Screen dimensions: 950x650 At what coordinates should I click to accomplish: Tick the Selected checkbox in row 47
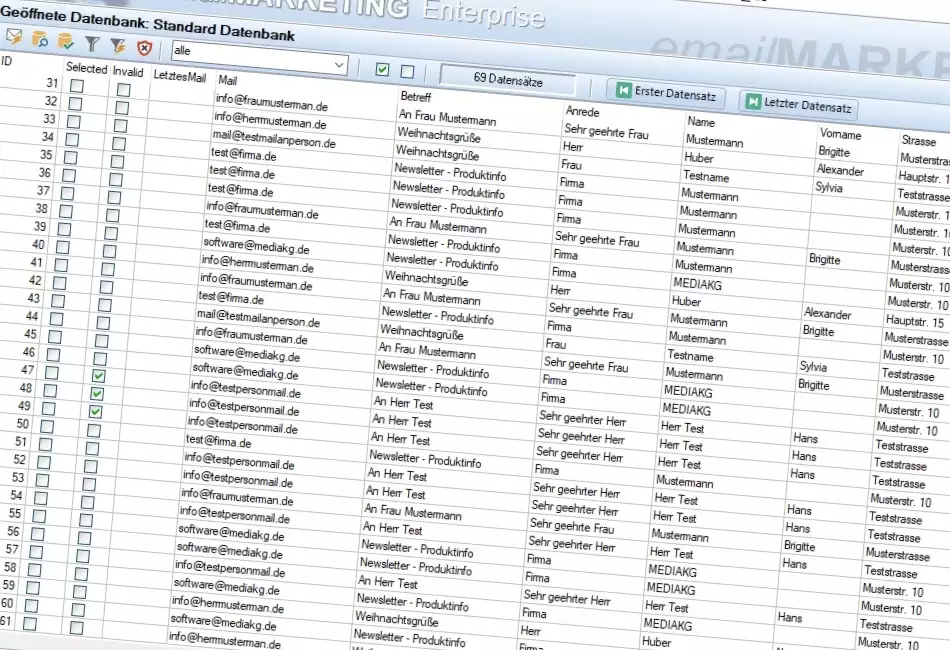51,373
